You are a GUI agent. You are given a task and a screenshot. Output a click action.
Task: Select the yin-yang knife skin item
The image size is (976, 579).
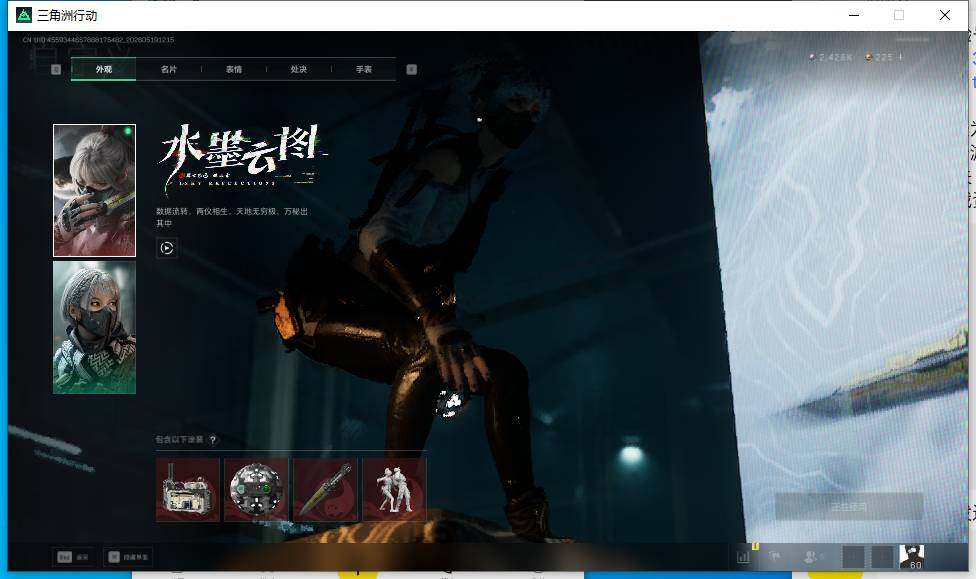pyautogui.click(x=325, y=490)
